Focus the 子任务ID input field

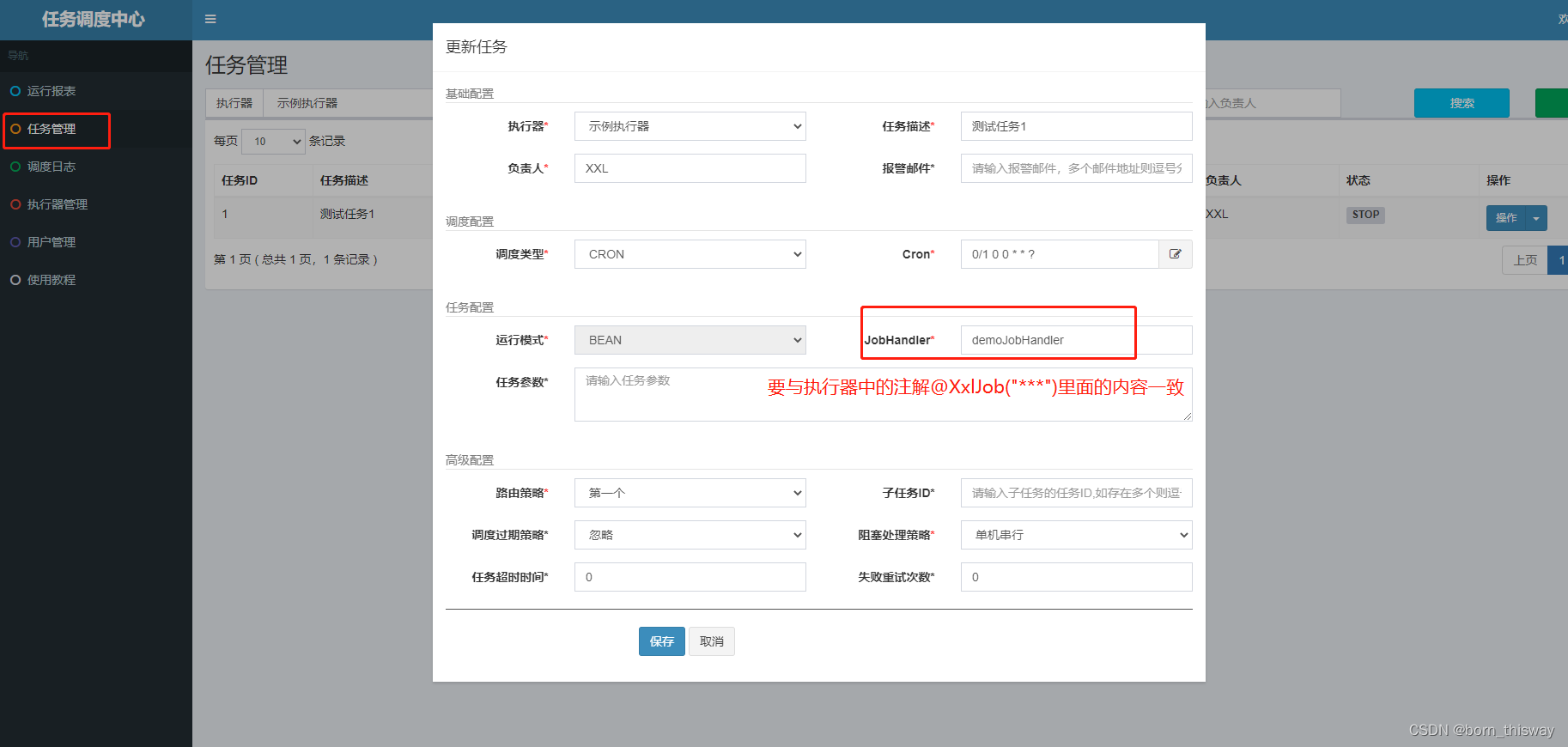pyautogui.click(x=1077, y=493)
